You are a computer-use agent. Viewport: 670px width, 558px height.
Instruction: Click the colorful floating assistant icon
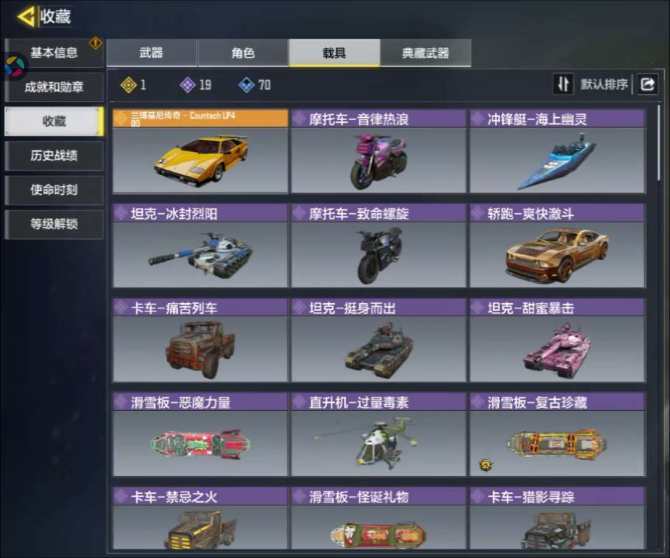click(15, 67)
